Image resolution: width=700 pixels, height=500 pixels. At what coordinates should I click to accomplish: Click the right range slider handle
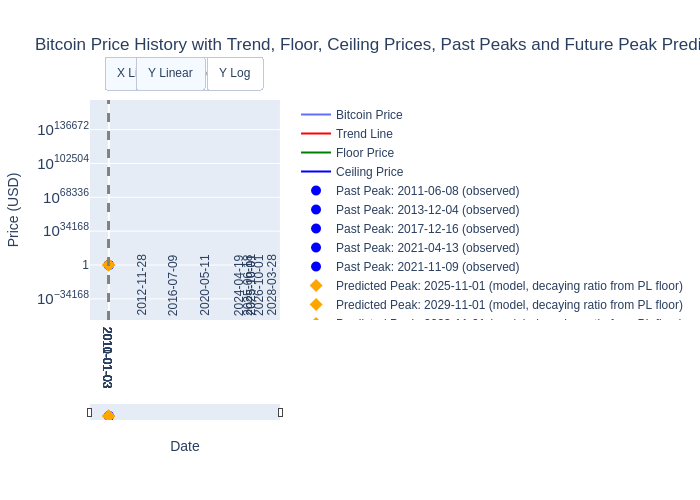click(280, 412)
